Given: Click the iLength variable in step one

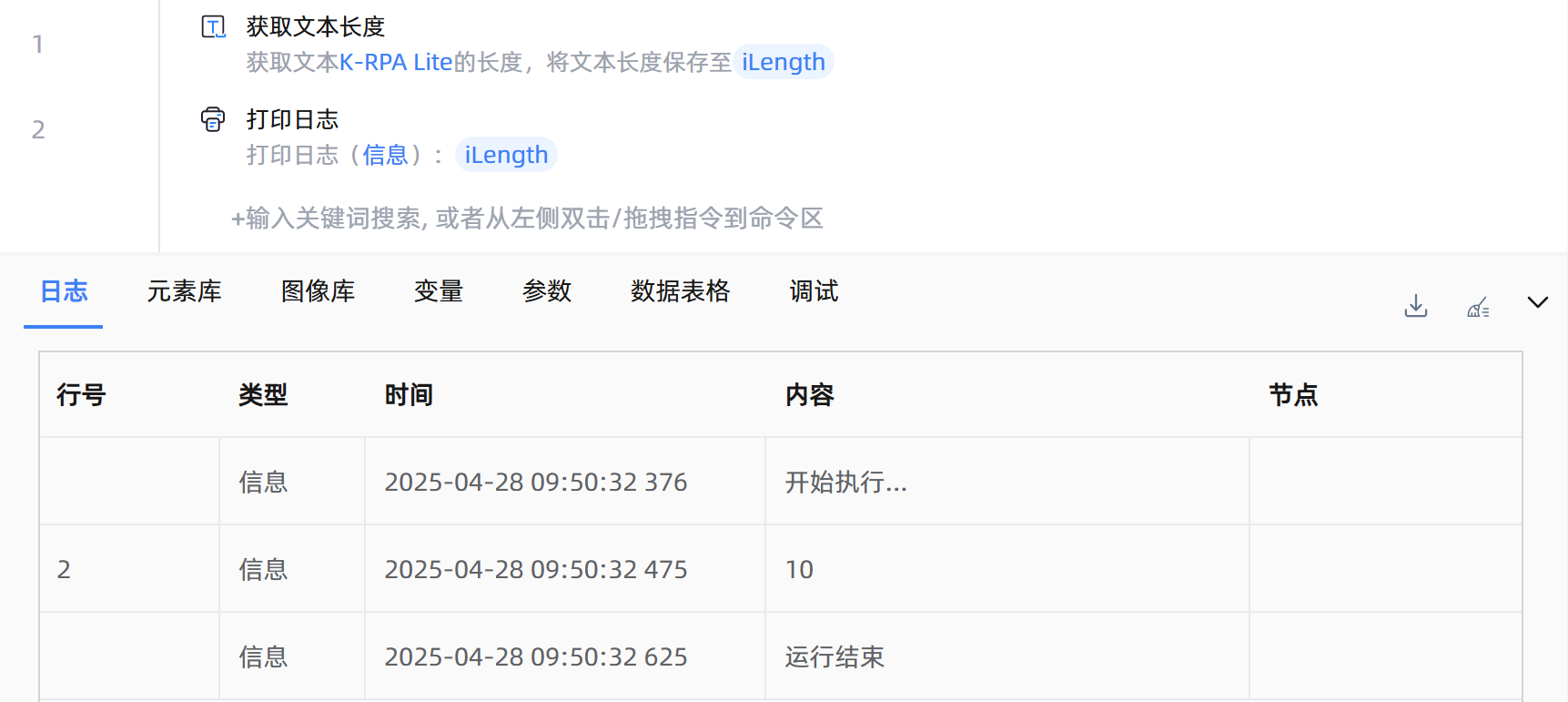Looking at the screenshot, I should click(x=783, y=62).
